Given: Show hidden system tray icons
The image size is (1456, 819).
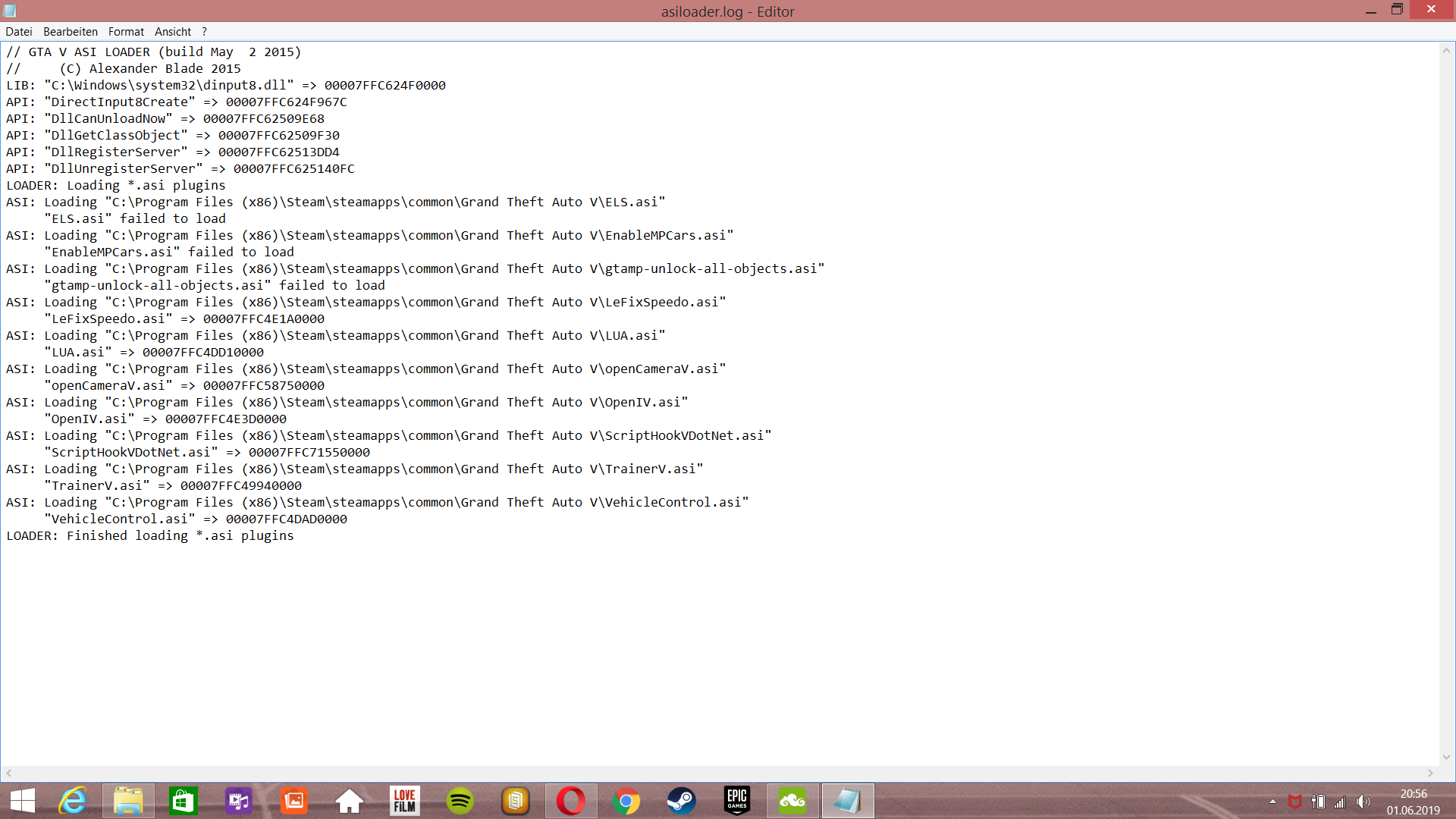Looking at the screenshot, I should point(1272,802).
